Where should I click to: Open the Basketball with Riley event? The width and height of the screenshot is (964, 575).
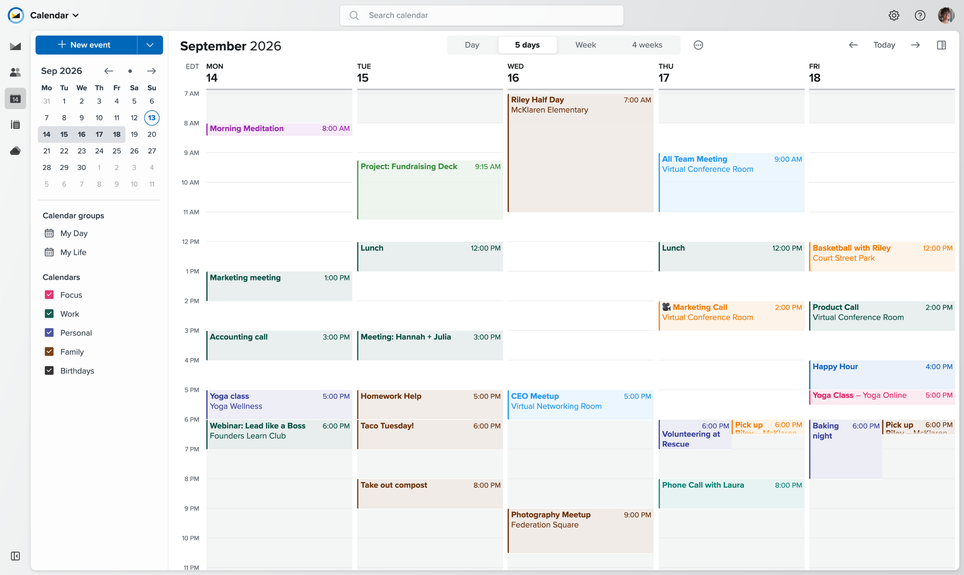pyautogui.click(x=882, y=256)
